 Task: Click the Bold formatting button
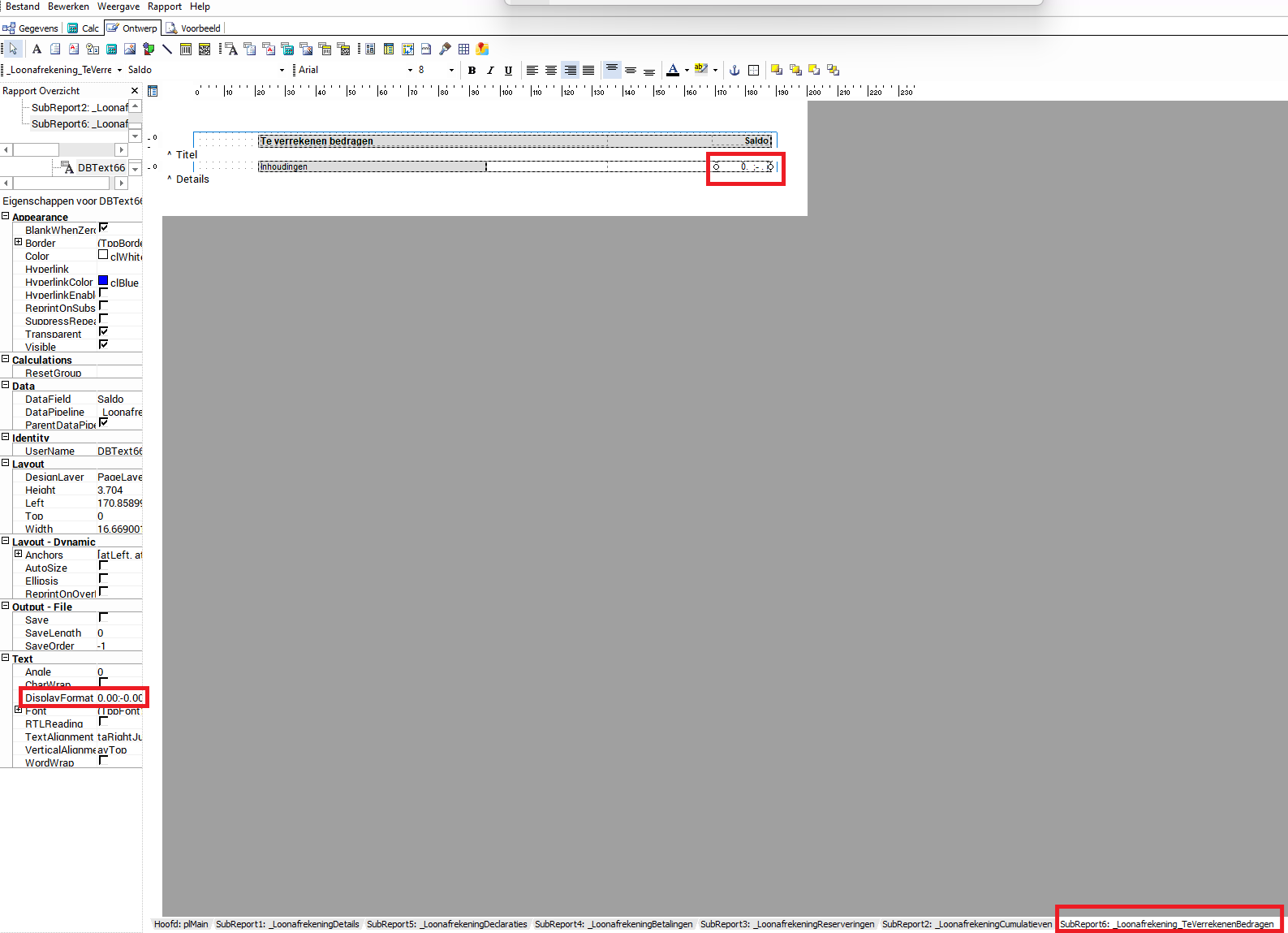pyautogui.click(x=472, y=71)
